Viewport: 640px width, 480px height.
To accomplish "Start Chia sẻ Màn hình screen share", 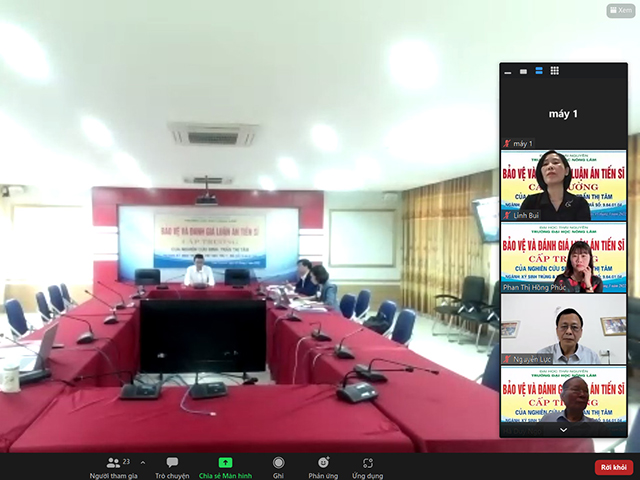I will [225, 467].
